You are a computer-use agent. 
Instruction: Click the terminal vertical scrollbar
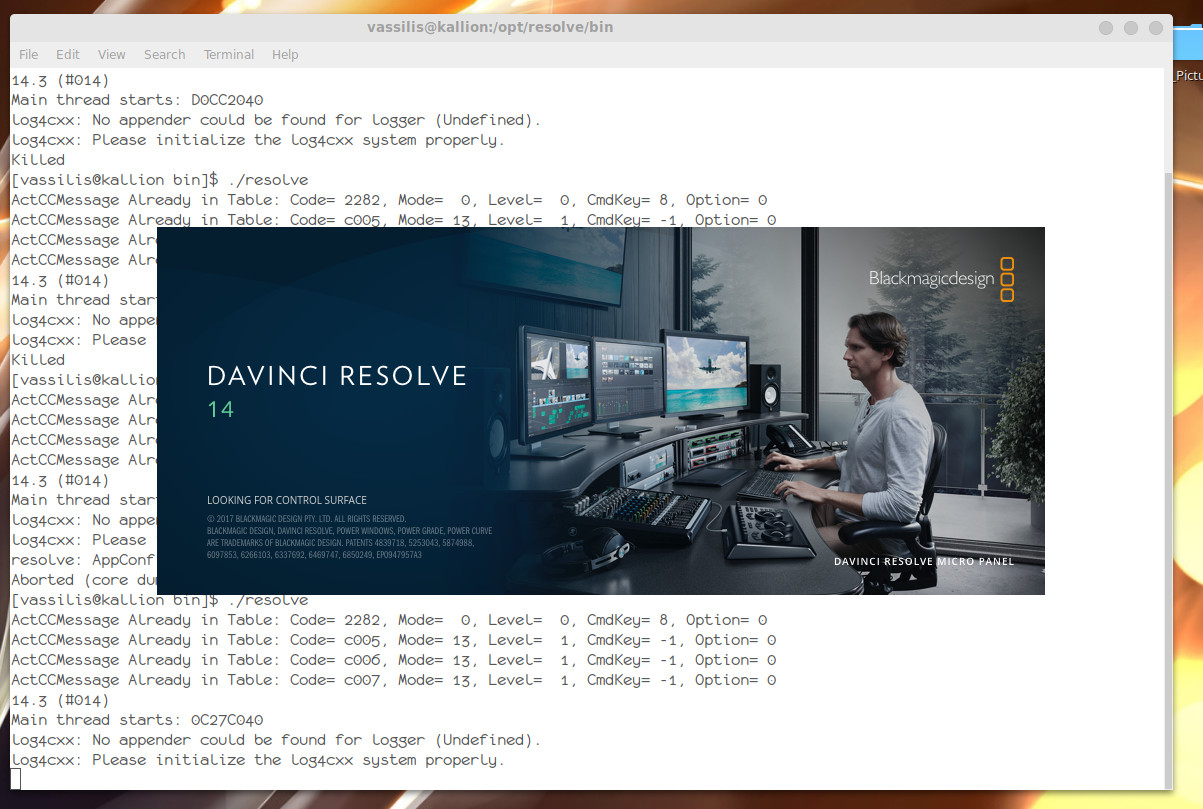click(x=1166, y=480)
